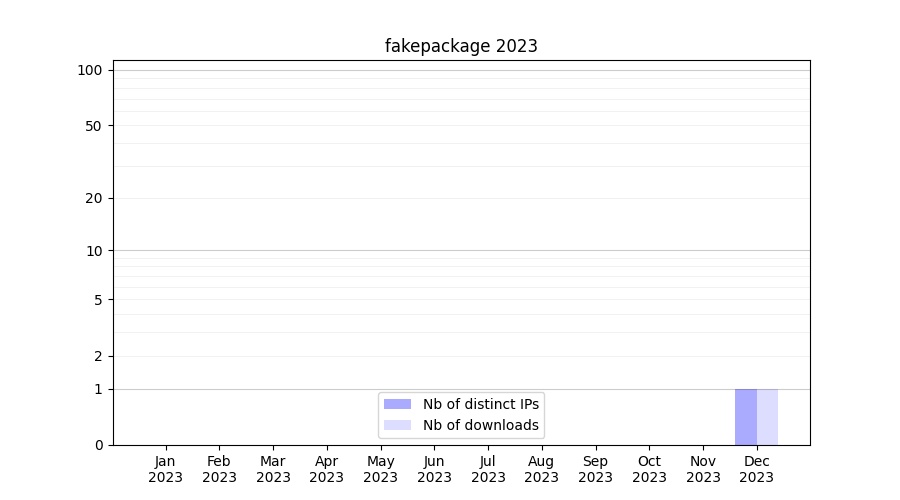Select the Sep 2023 x-axis label
The height and width of the screenshot is (500, 900).
coord(595,469)
